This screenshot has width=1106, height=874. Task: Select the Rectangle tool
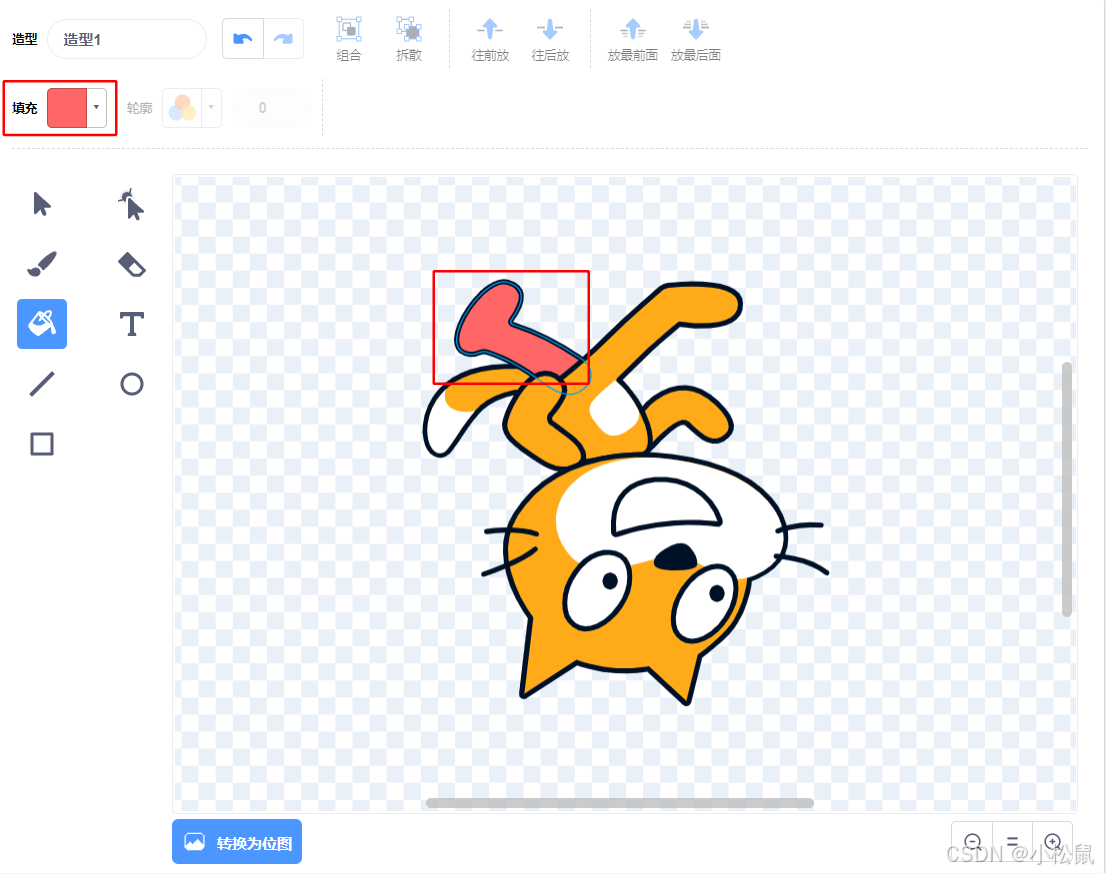pos(42,444)
